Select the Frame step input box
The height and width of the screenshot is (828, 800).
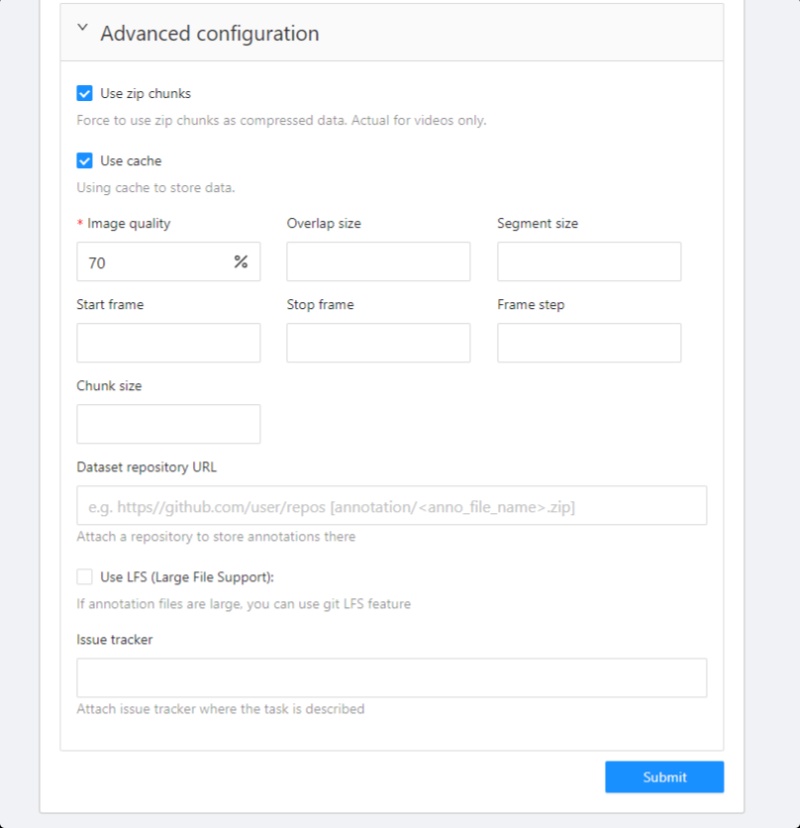tap(588, 343)
